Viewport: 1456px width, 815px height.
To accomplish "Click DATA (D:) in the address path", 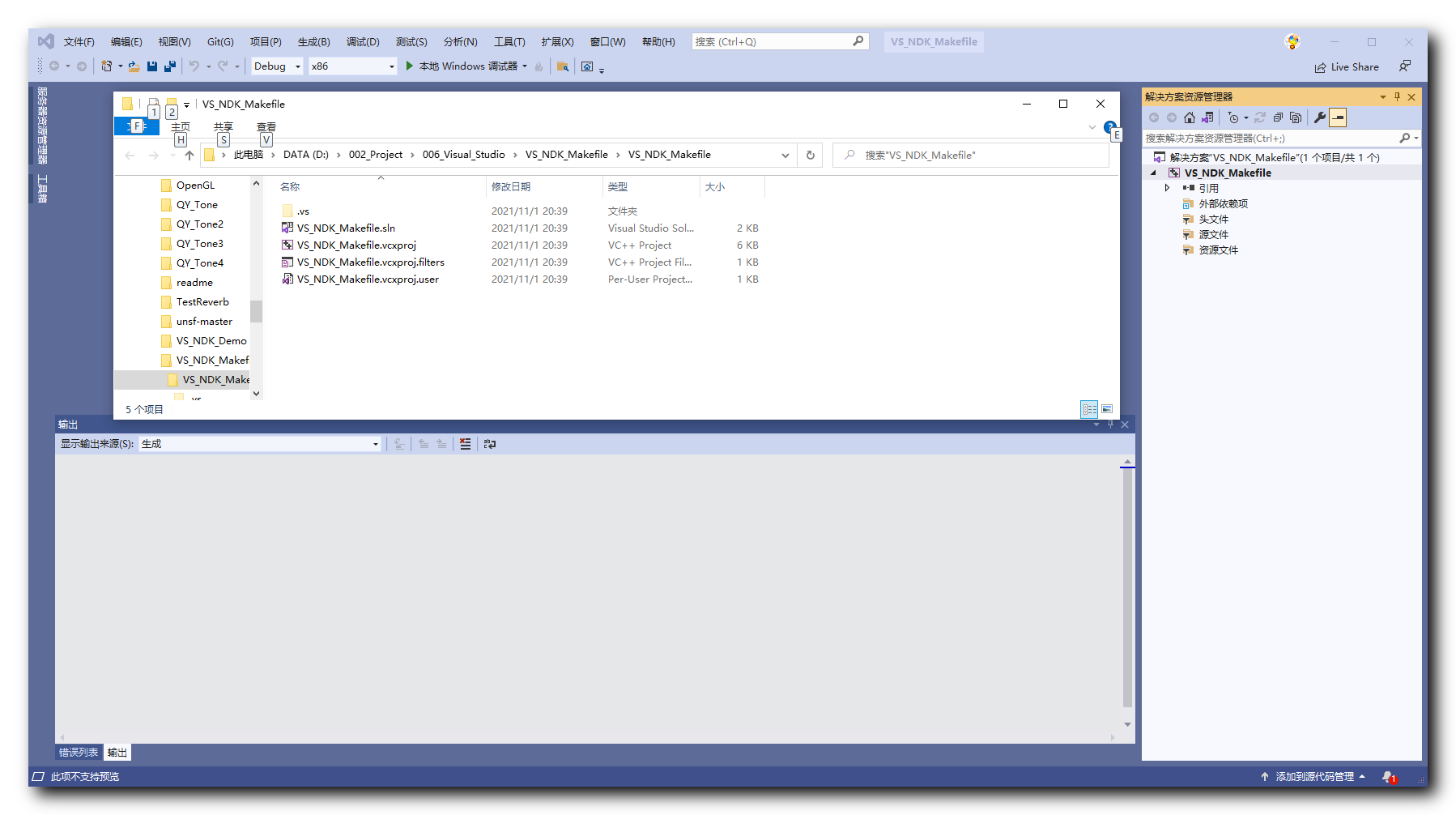I will point(306,155).
